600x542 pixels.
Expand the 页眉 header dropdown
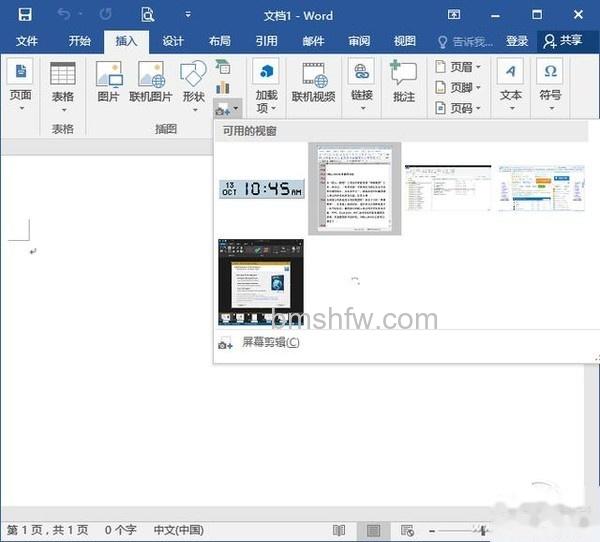click(x=458, y=67)
